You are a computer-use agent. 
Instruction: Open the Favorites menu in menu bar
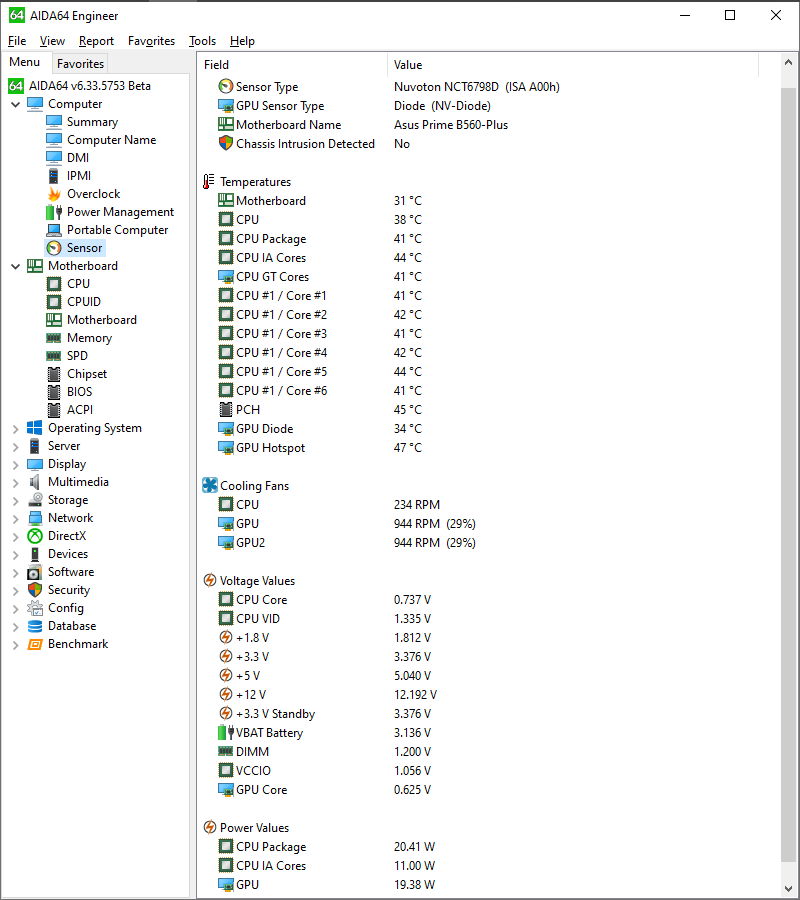pos(152,41)
